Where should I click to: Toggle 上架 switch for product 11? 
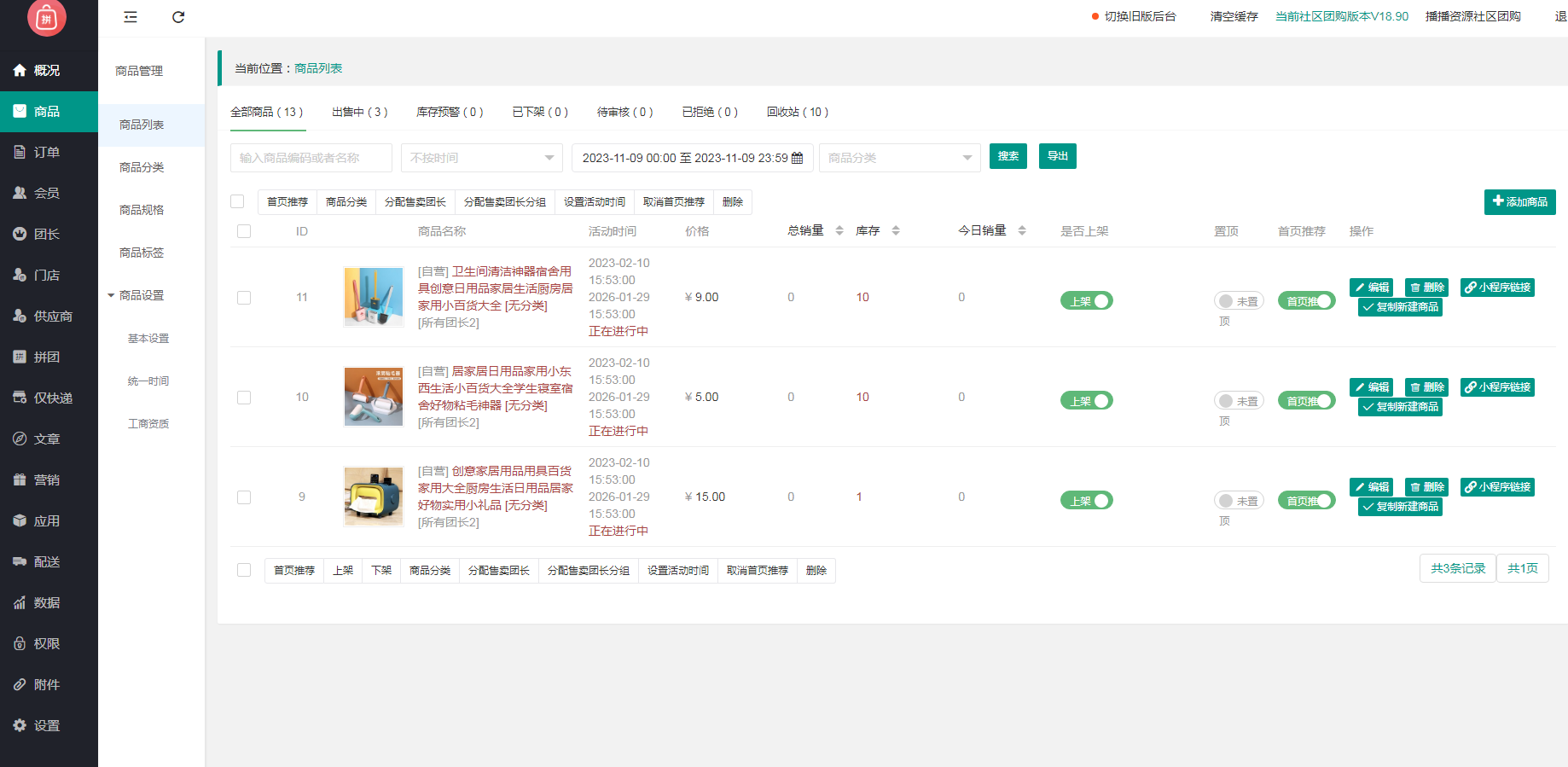(1086, 301)
